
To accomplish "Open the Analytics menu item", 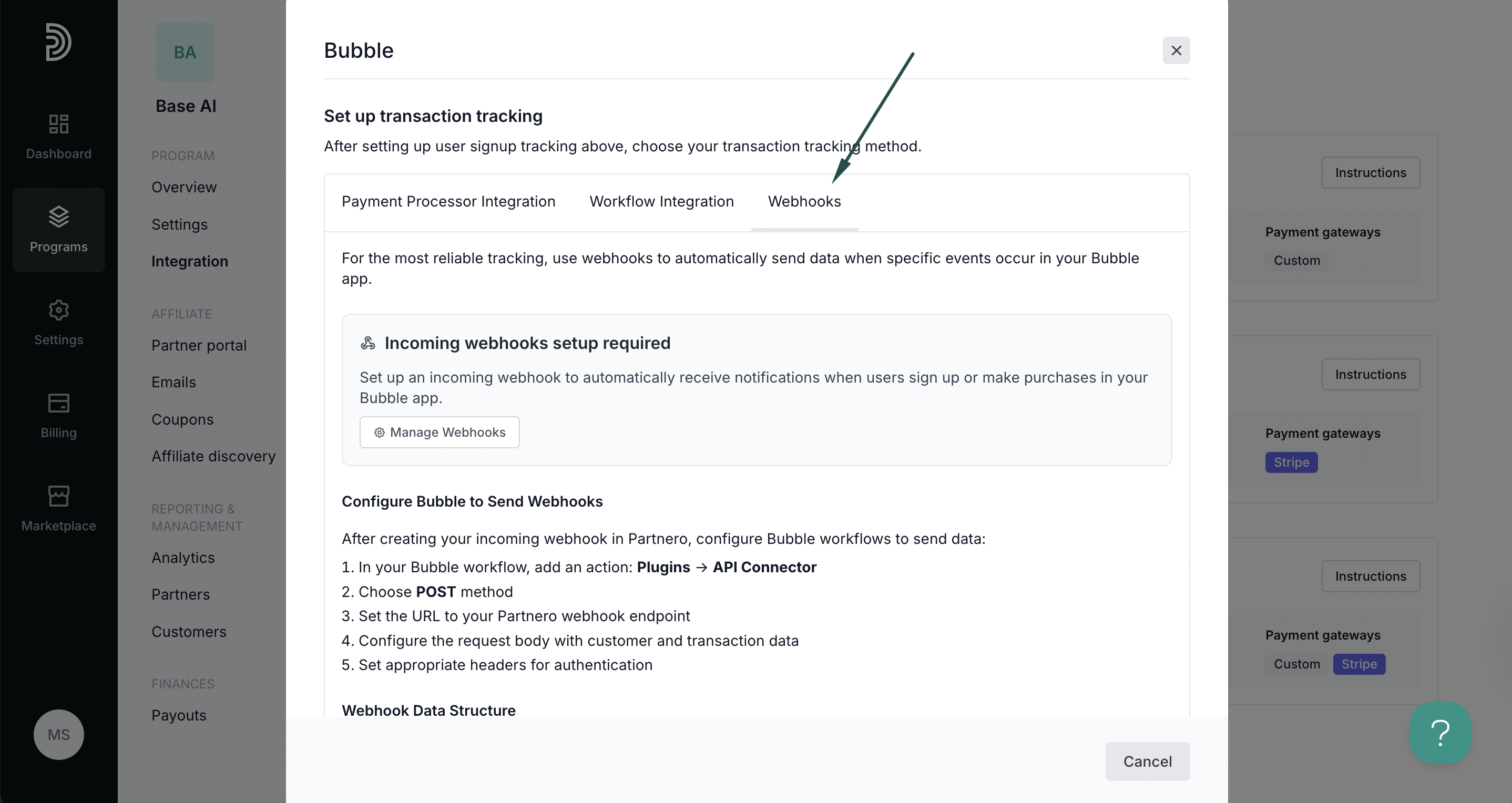I will tap(183, 557).
